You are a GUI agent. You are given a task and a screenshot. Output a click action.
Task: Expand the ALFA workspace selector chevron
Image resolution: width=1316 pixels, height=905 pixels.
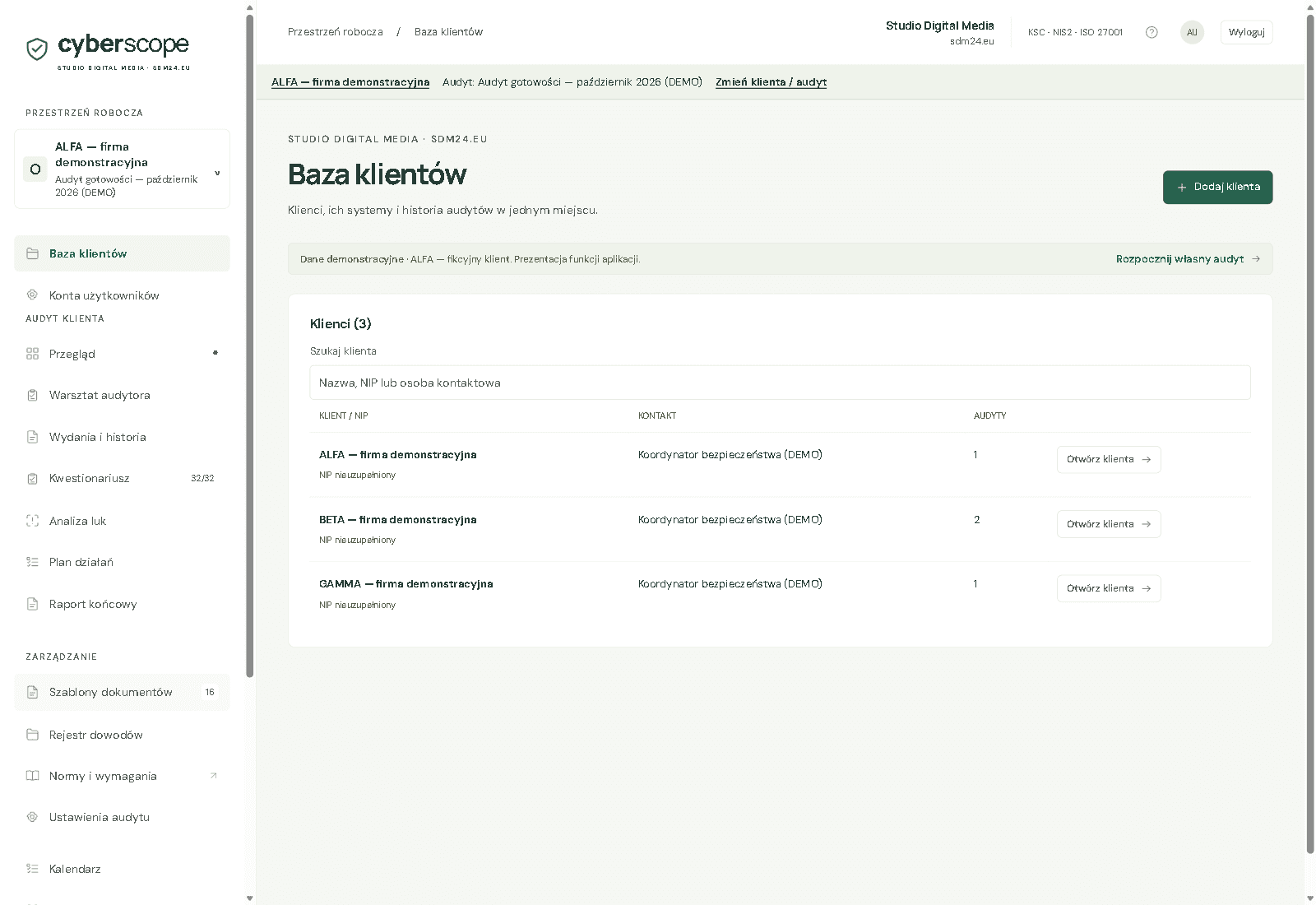coord(217,173)
